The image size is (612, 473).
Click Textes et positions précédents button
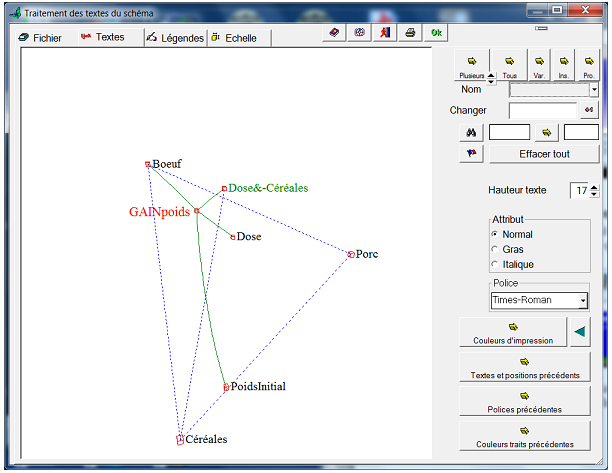click(x=524, y=367)
